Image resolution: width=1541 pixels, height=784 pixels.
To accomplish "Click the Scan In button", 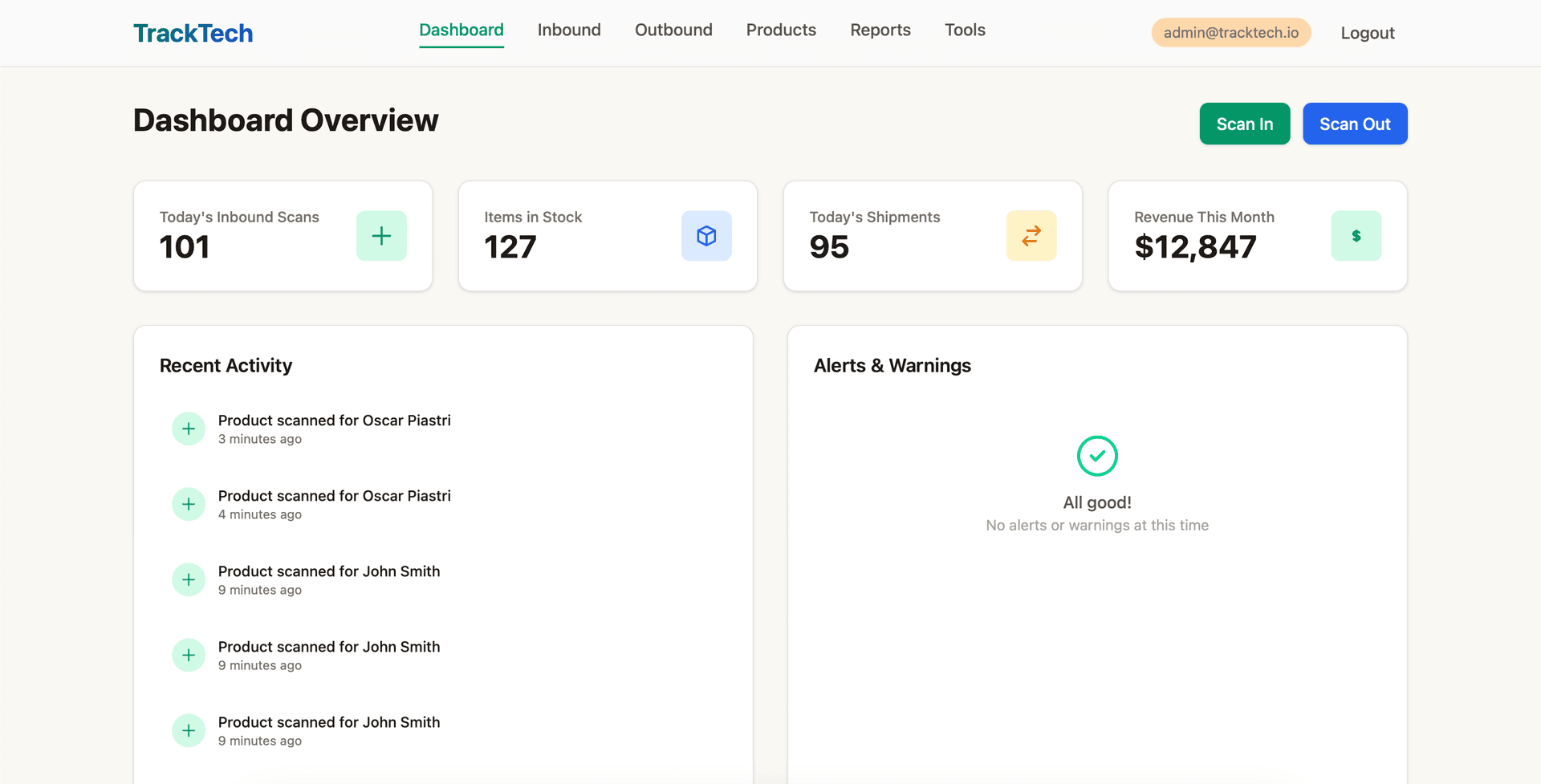I will click(1244, 124).
